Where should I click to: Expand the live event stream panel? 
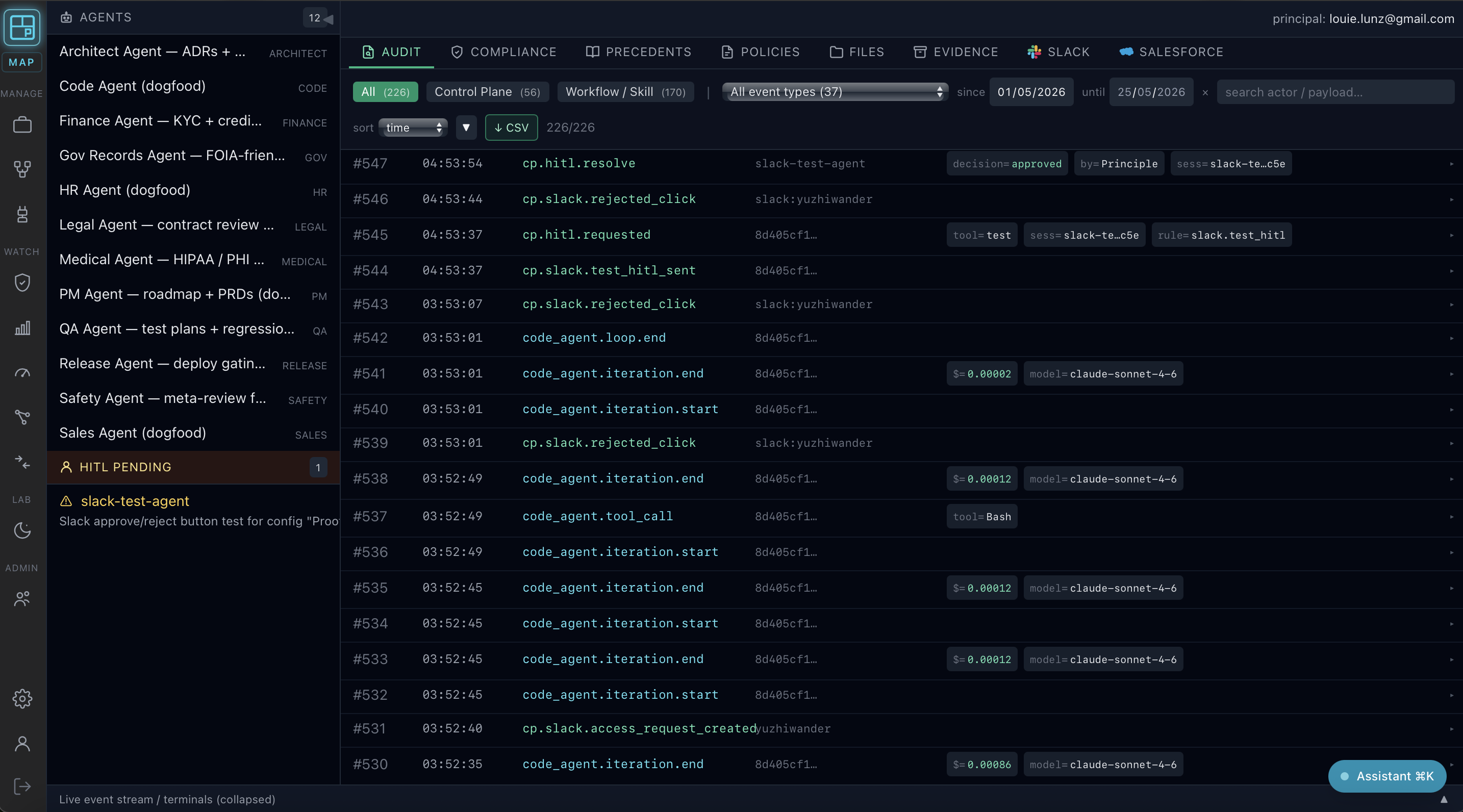point(1444,800)
